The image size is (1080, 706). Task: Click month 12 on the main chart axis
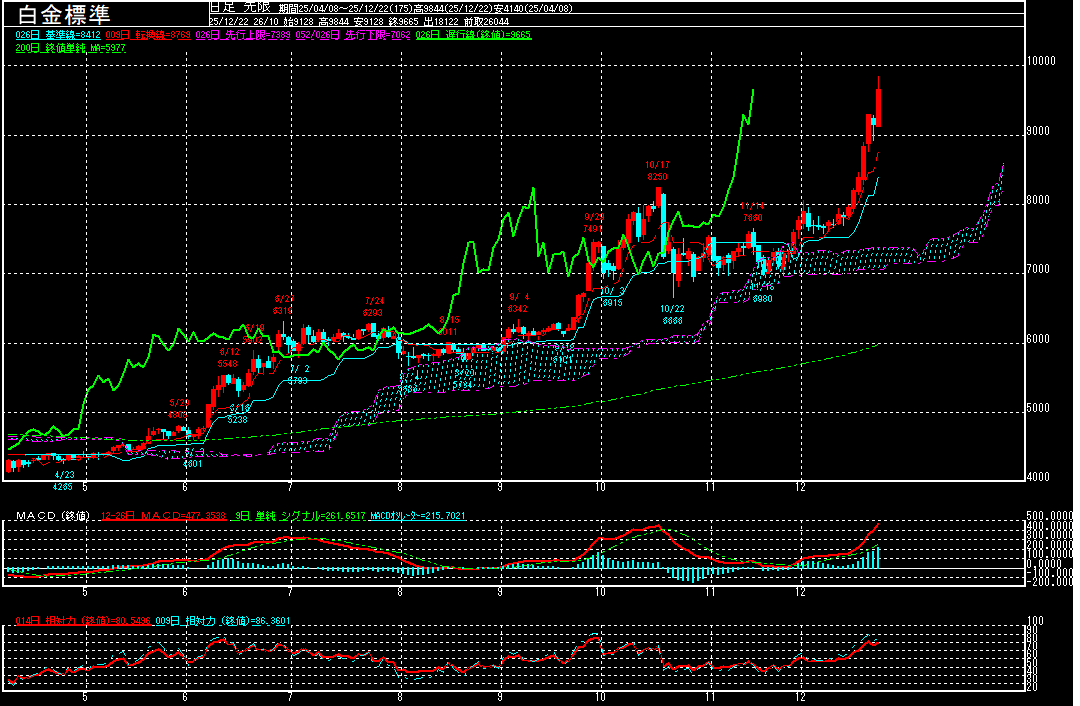tap(800, 488)
